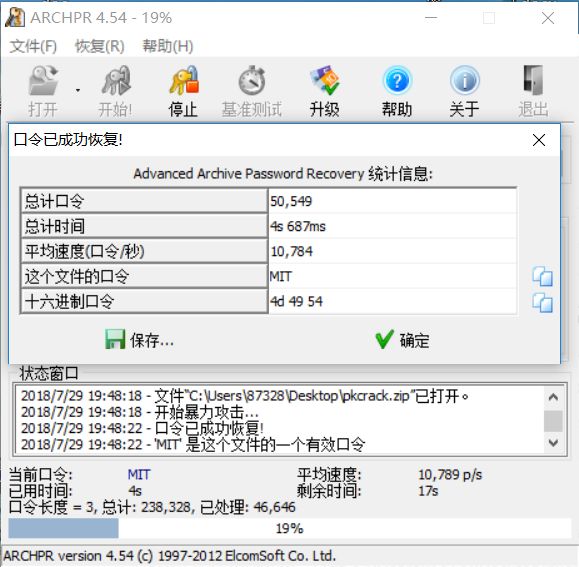Open the 帮助(H) menu

click(x=168, y=47)
